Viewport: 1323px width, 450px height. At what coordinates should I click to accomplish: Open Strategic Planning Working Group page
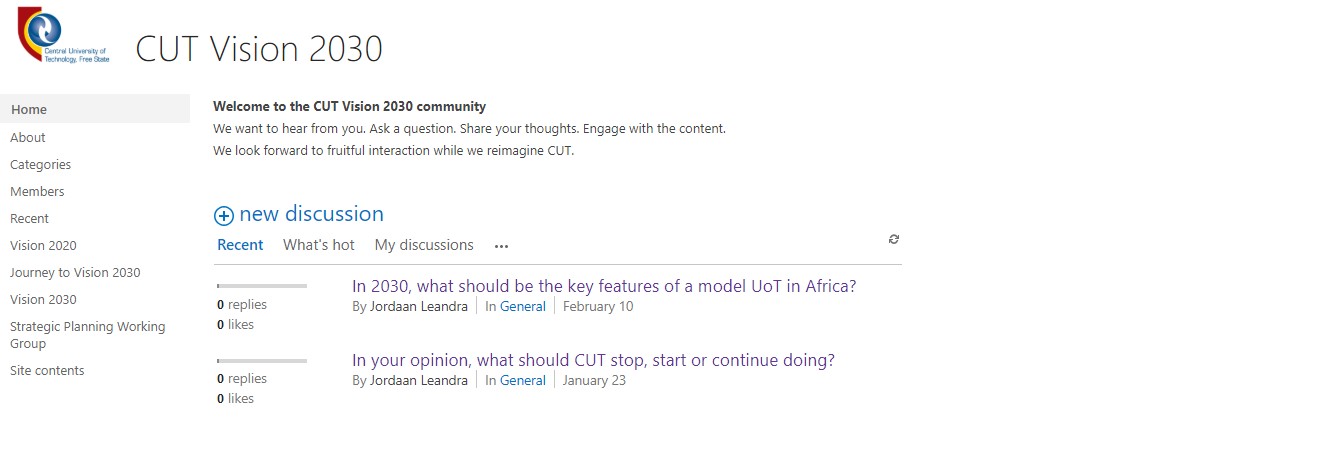87,335
